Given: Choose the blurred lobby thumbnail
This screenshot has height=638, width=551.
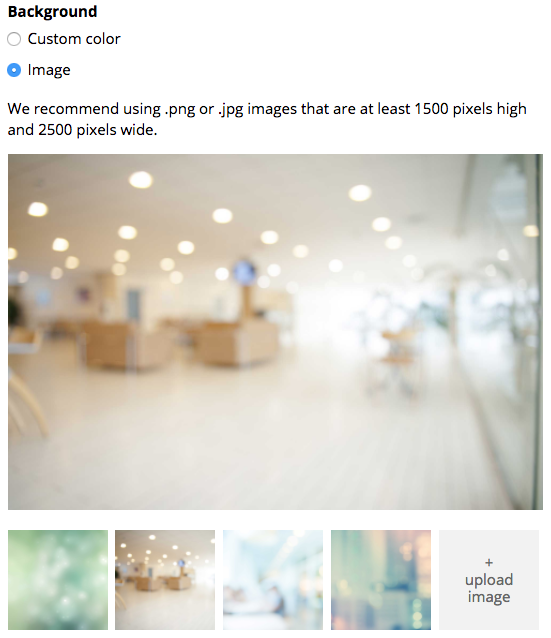Looking at the screenshot, I should [x=165, y=580].
